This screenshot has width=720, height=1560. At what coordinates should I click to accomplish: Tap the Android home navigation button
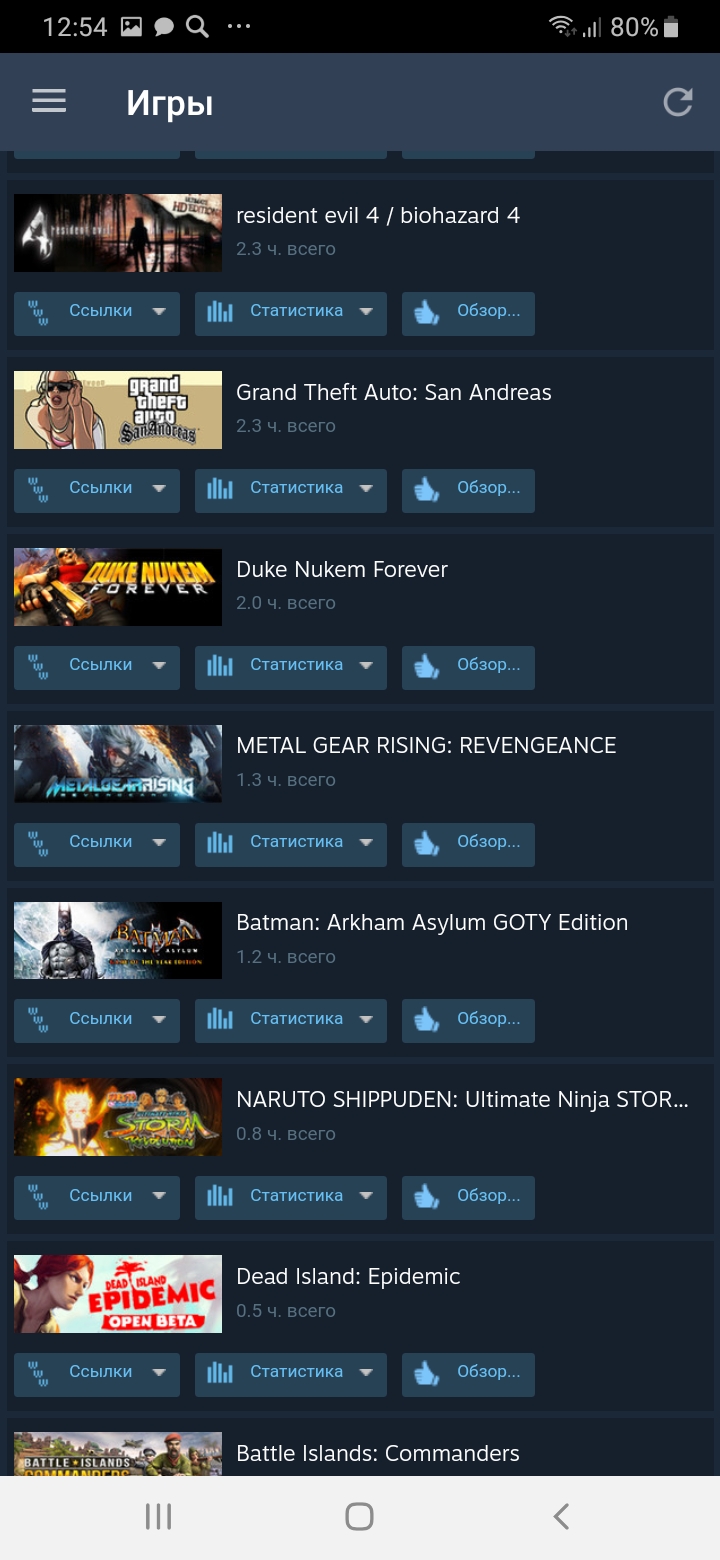click(x=359, y=1517)
